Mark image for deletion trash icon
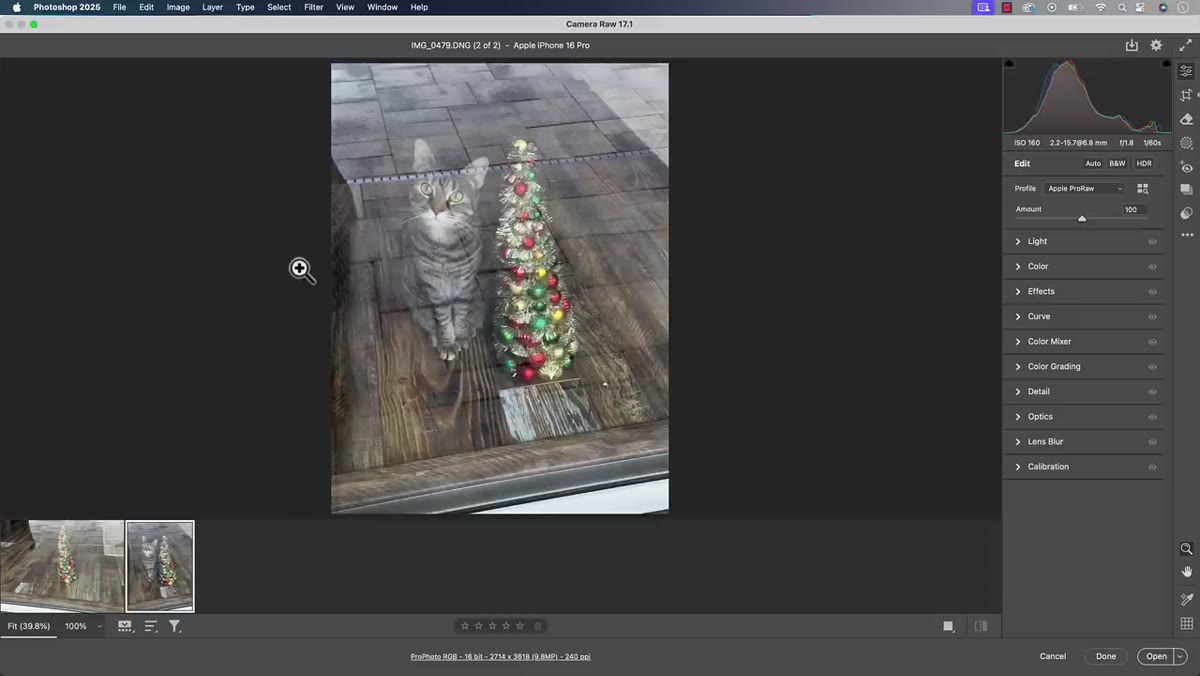This screenshot has height=676, width=1200. click(538, 626)
